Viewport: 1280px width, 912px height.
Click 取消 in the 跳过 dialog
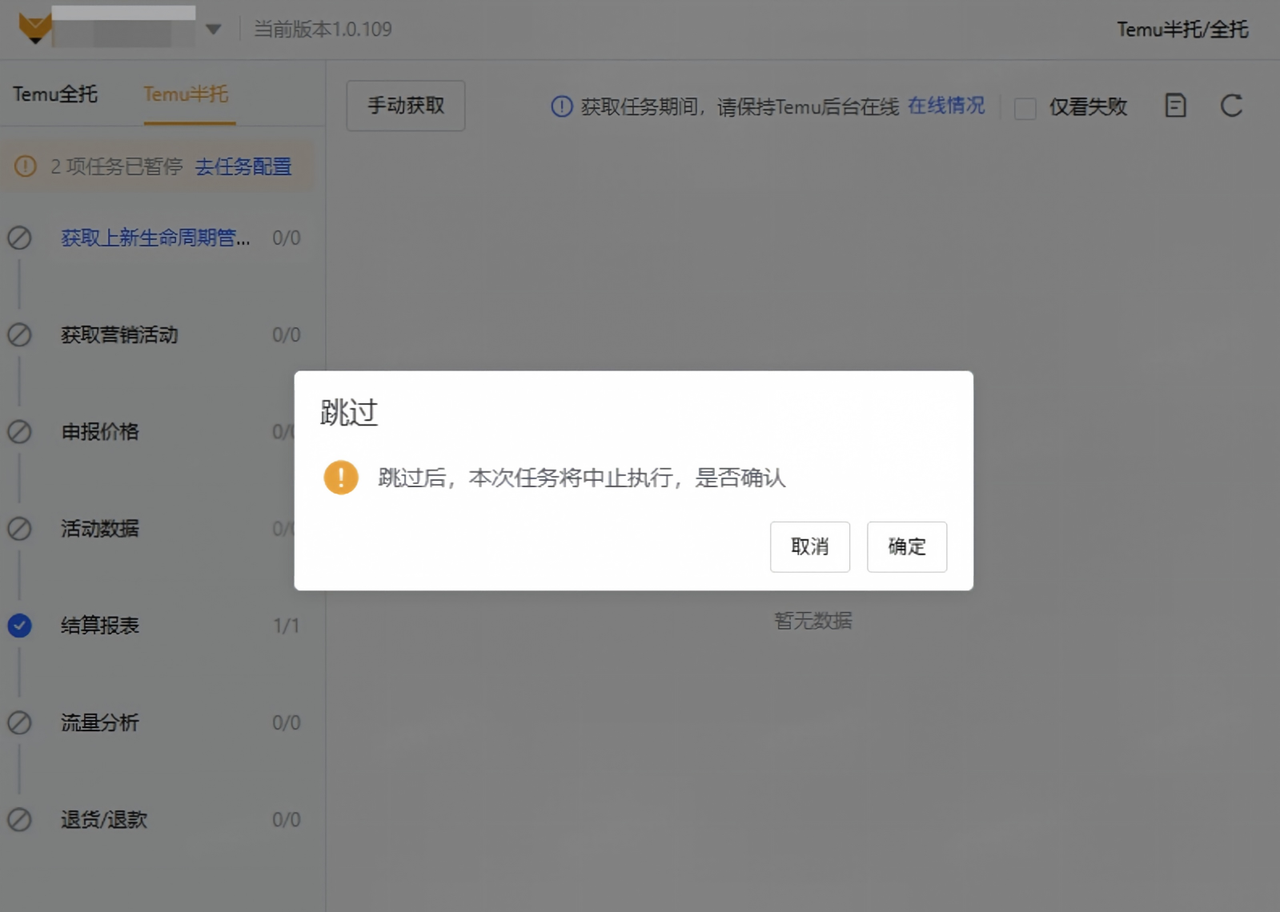pyautogui.click(x=810, y=547)
